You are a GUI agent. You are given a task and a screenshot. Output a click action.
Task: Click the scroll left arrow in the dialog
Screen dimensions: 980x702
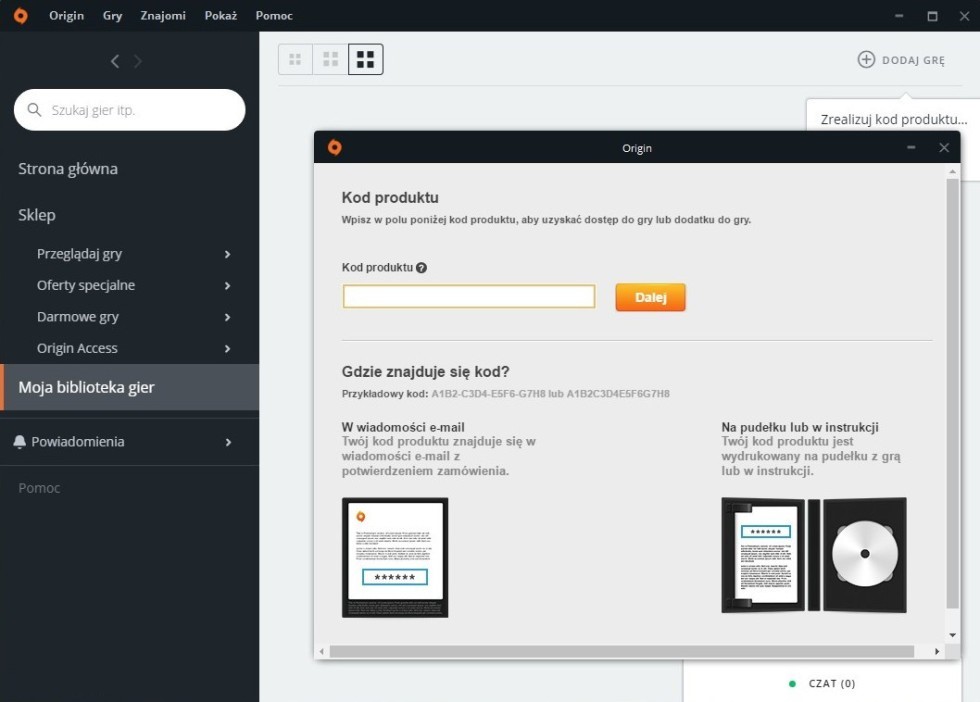[322, 651]
